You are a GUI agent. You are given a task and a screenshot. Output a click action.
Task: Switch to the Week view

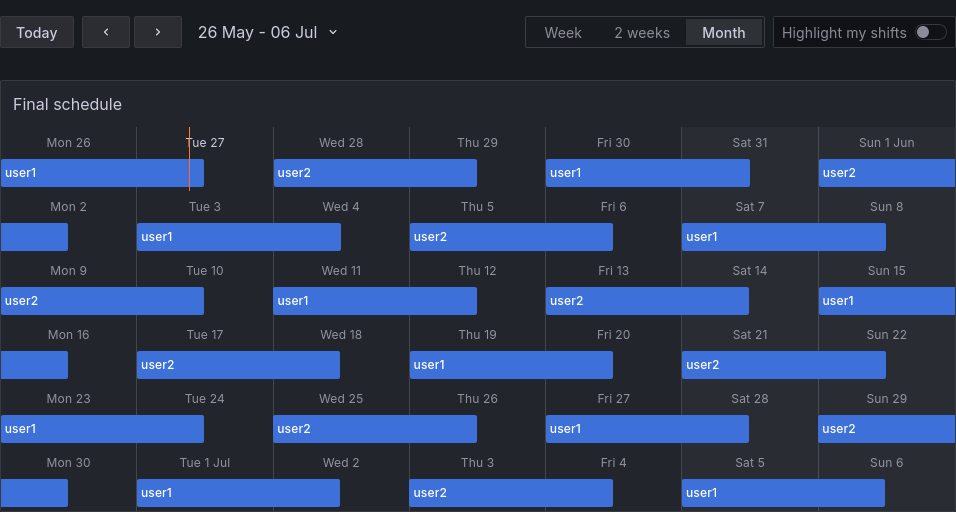[x=563, y=32]
